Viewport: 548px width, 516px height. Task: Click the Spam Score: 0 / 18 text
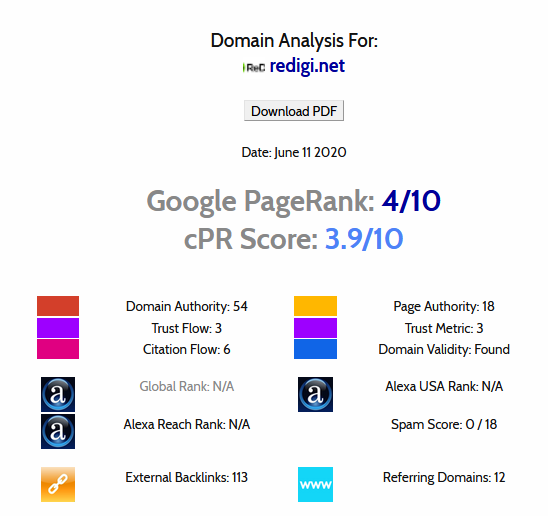[444, 424]
